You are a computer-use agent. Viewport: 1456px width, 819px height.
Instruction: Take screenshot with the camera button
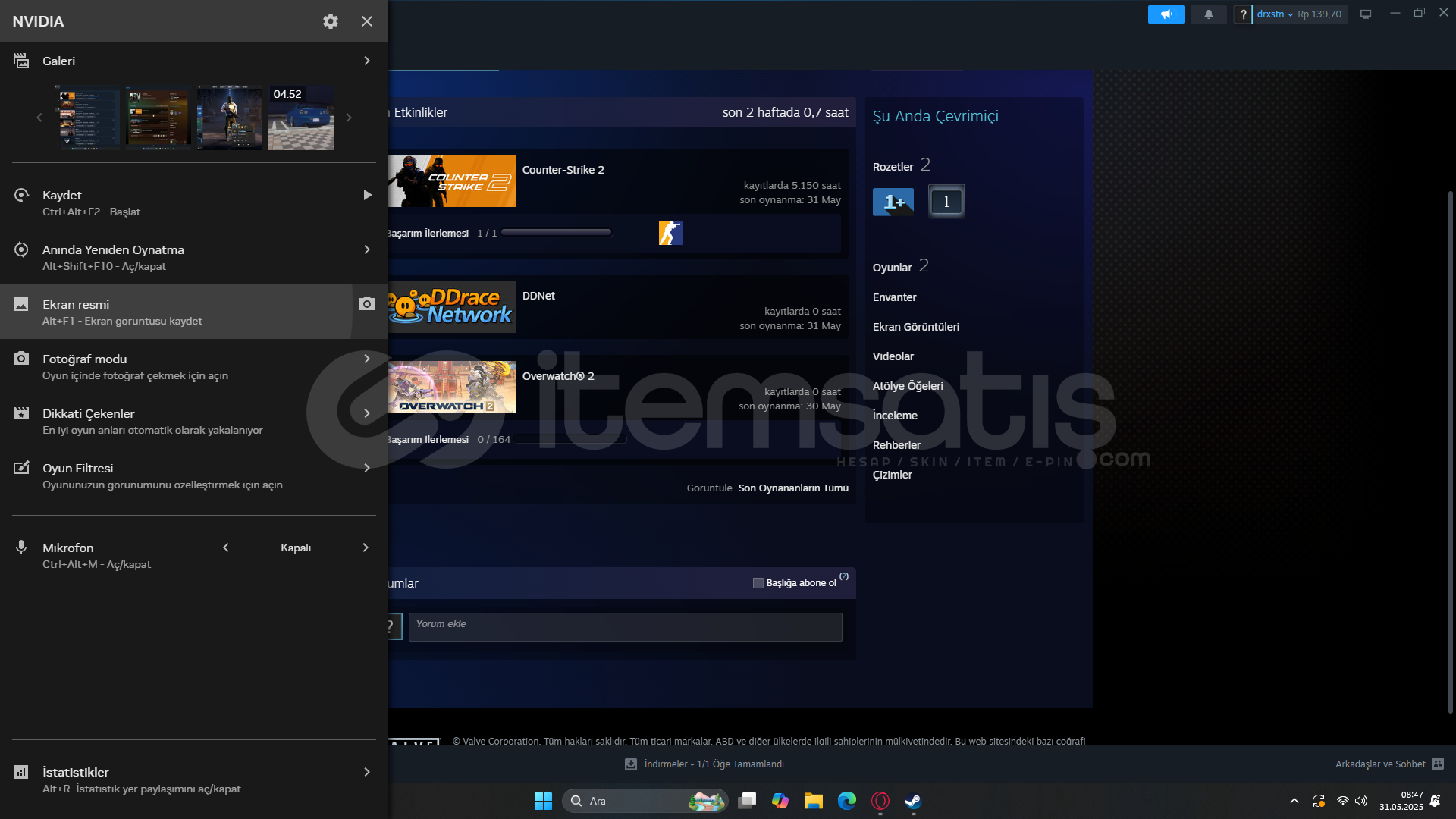click(367, 304)
